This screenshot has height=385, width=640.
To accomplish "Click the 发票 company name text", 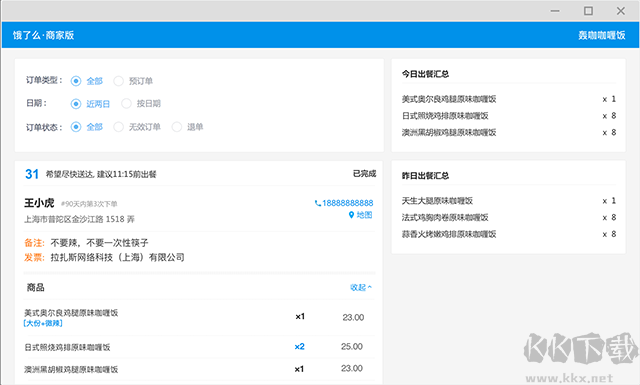I will (x=118, y=257).
